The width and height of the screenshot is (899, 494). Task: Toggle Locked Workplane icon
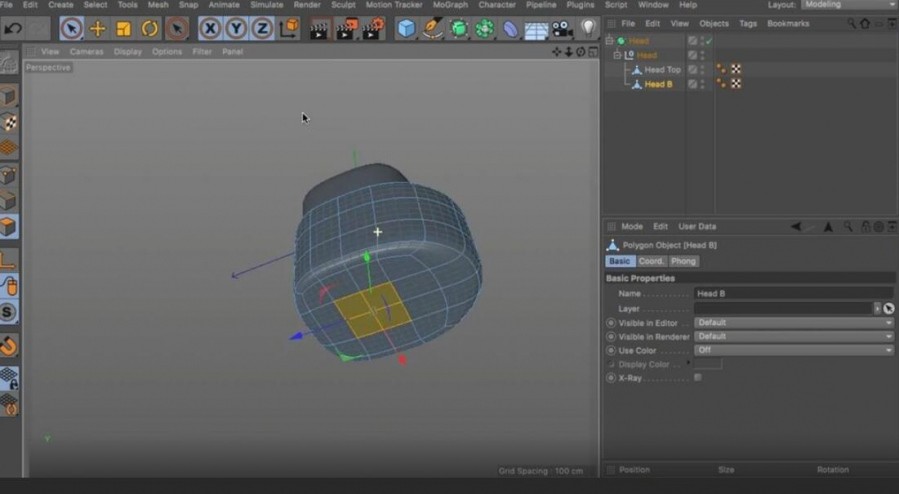(9, 378)
